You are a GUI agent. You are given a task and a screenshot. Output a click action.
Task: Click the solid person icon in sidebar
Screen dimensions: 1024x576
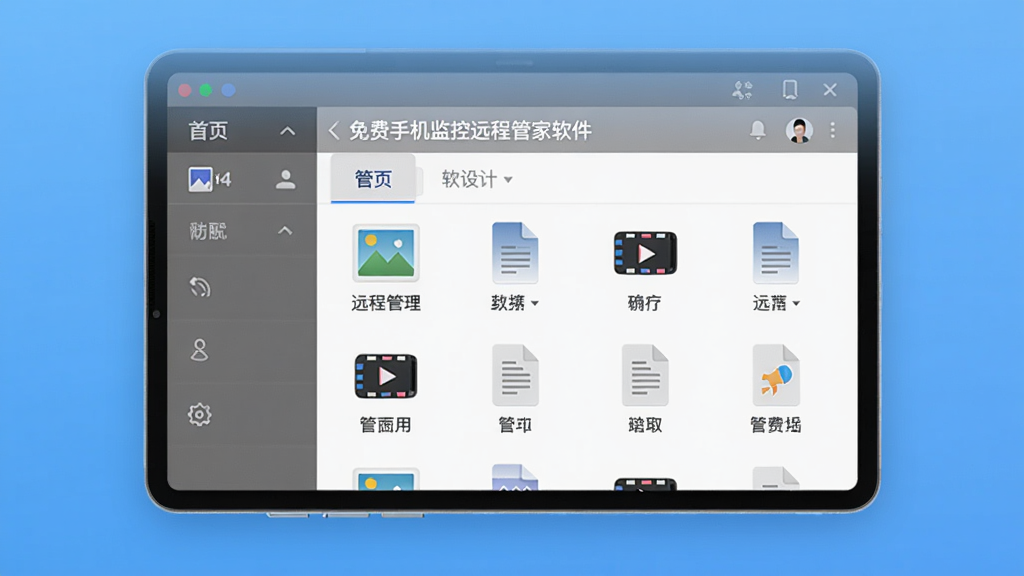click(285, 180)
